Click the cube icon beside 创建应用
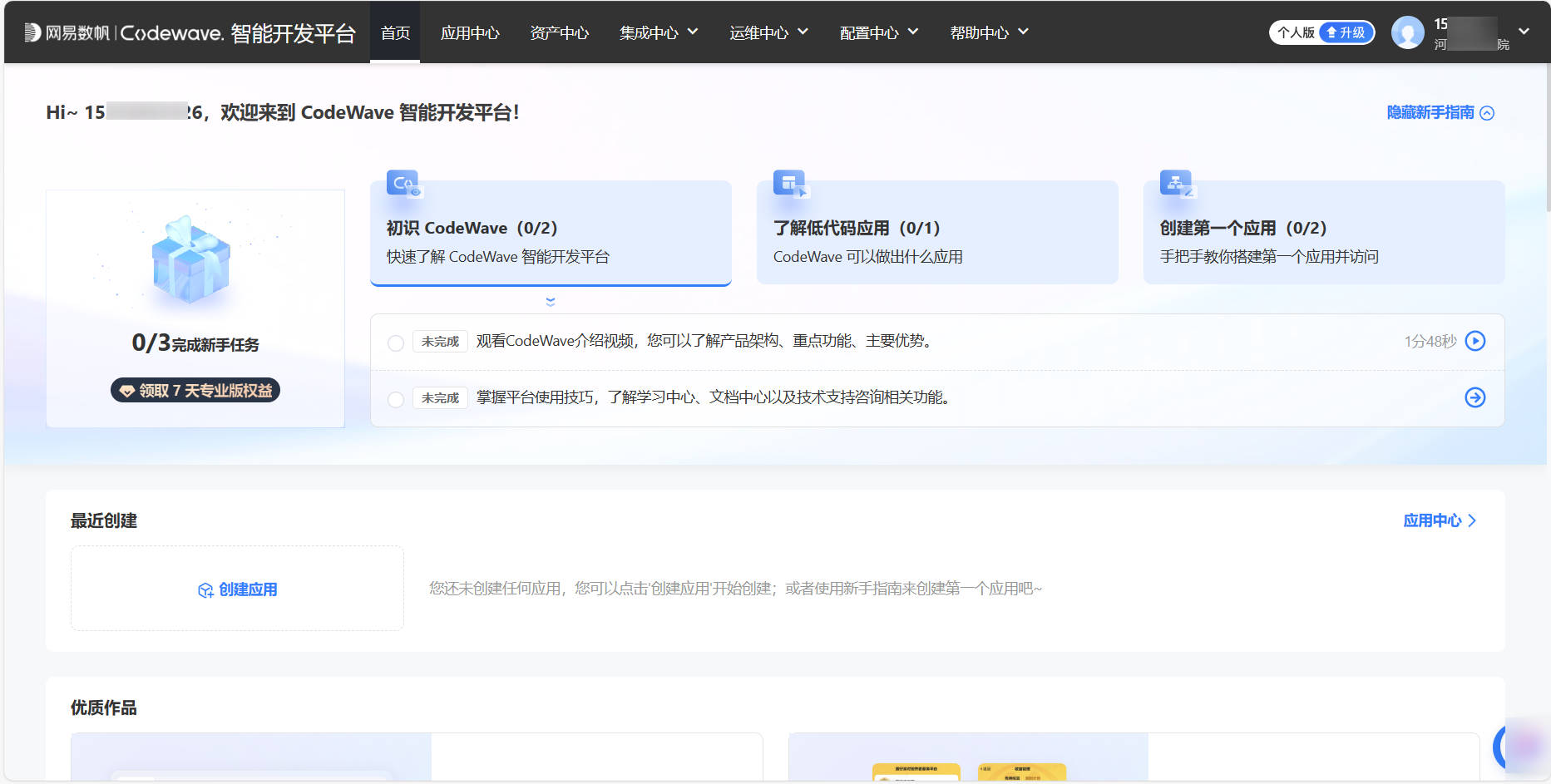 pyautogui.click(x=205, y=590)
